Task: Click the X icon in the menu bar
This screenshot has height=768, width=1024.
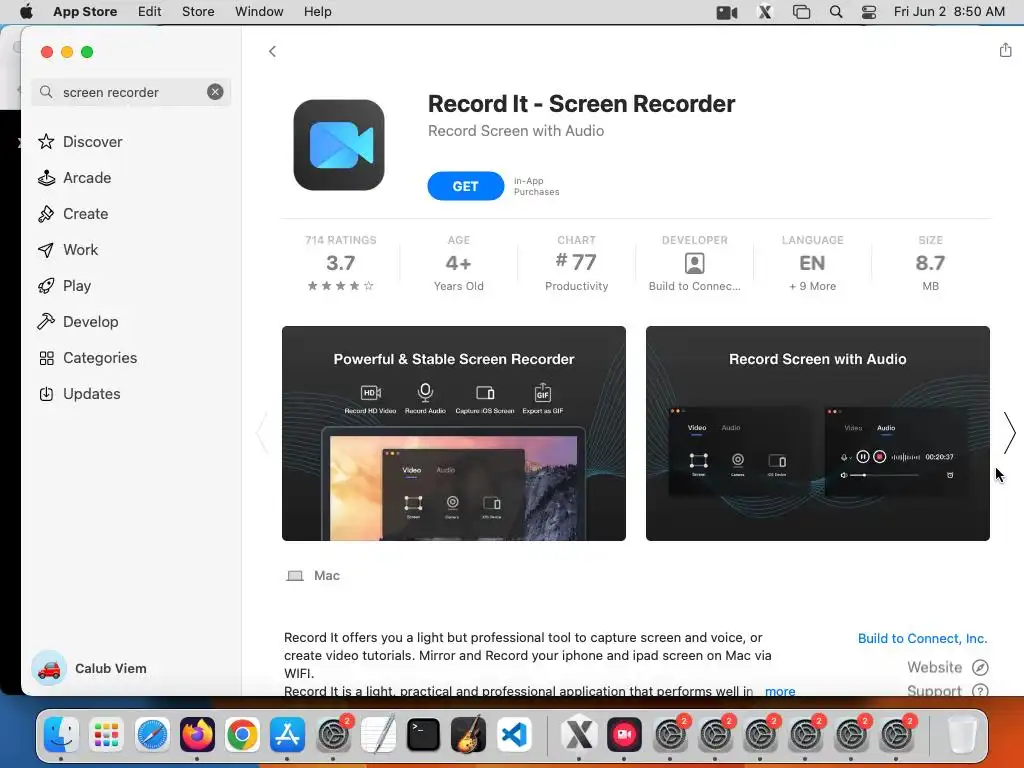Action: coord(765,12)
